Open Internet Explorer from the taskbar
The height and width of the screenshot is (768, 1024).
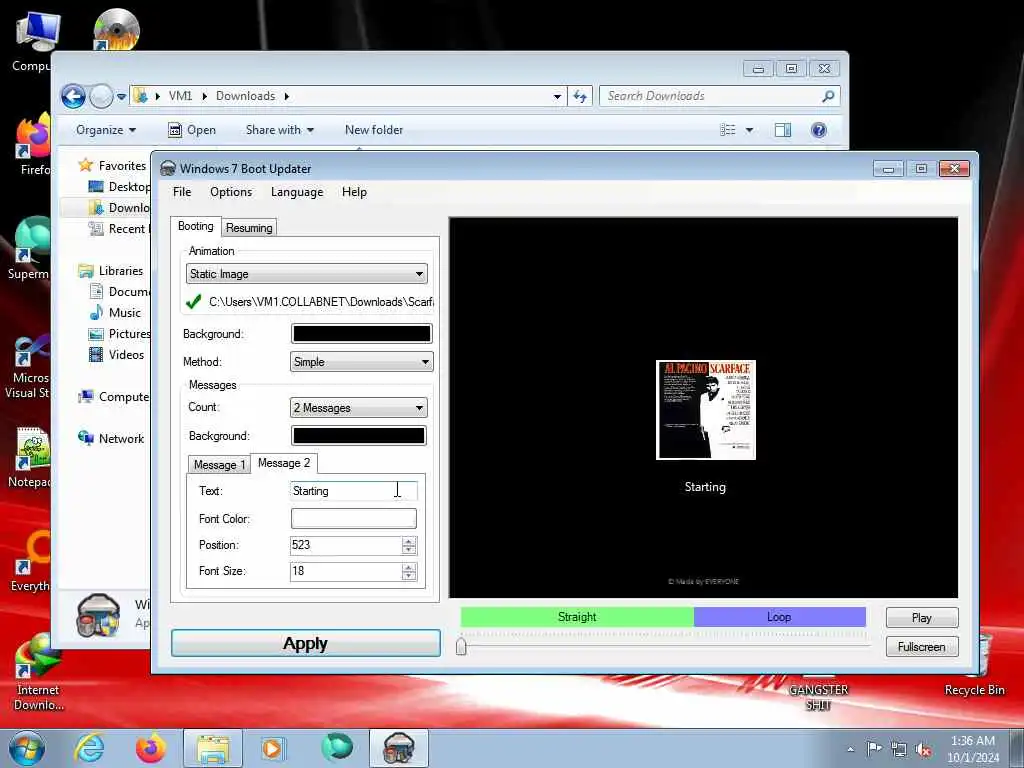coord(89,748)
